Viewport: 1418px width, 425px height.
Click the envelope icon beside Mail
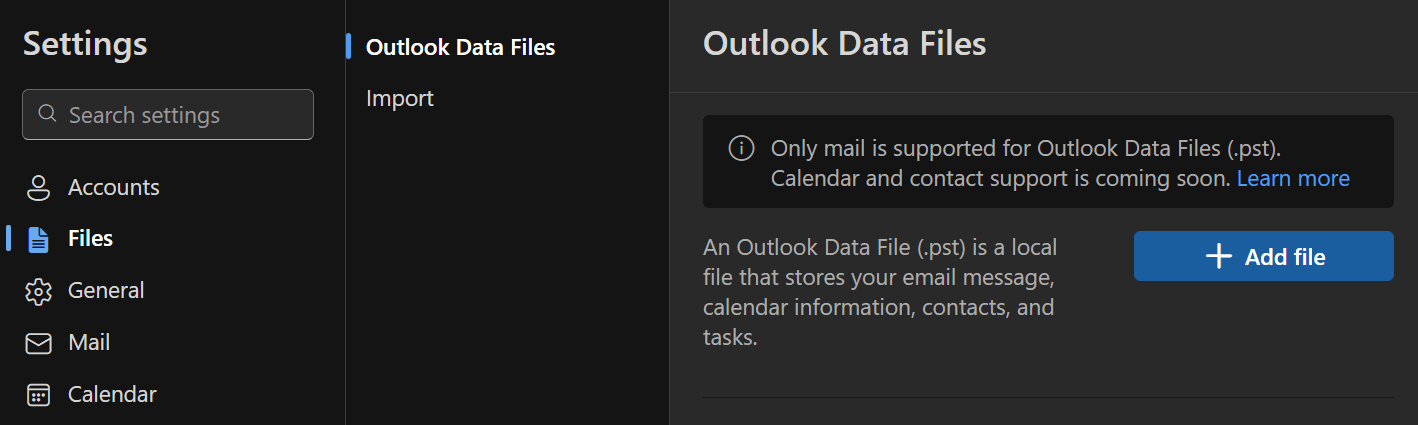[38, 343]
